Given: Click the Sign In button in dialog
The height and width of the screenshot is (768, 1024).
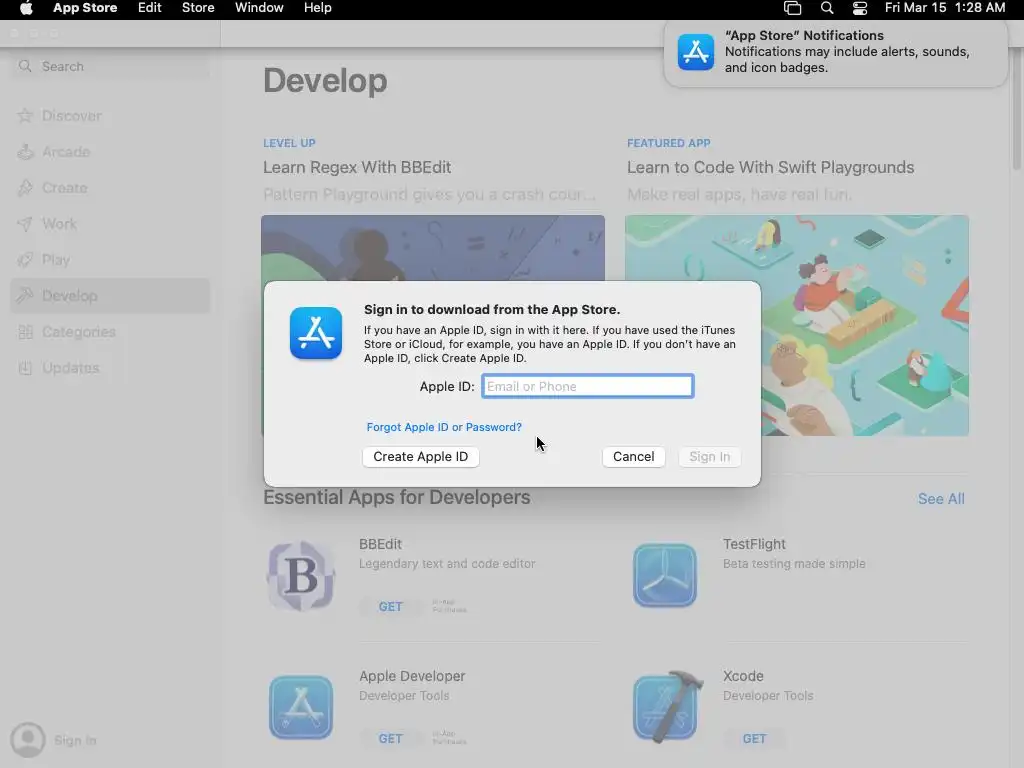Looking at the screenshot, I should click(709, 456).
